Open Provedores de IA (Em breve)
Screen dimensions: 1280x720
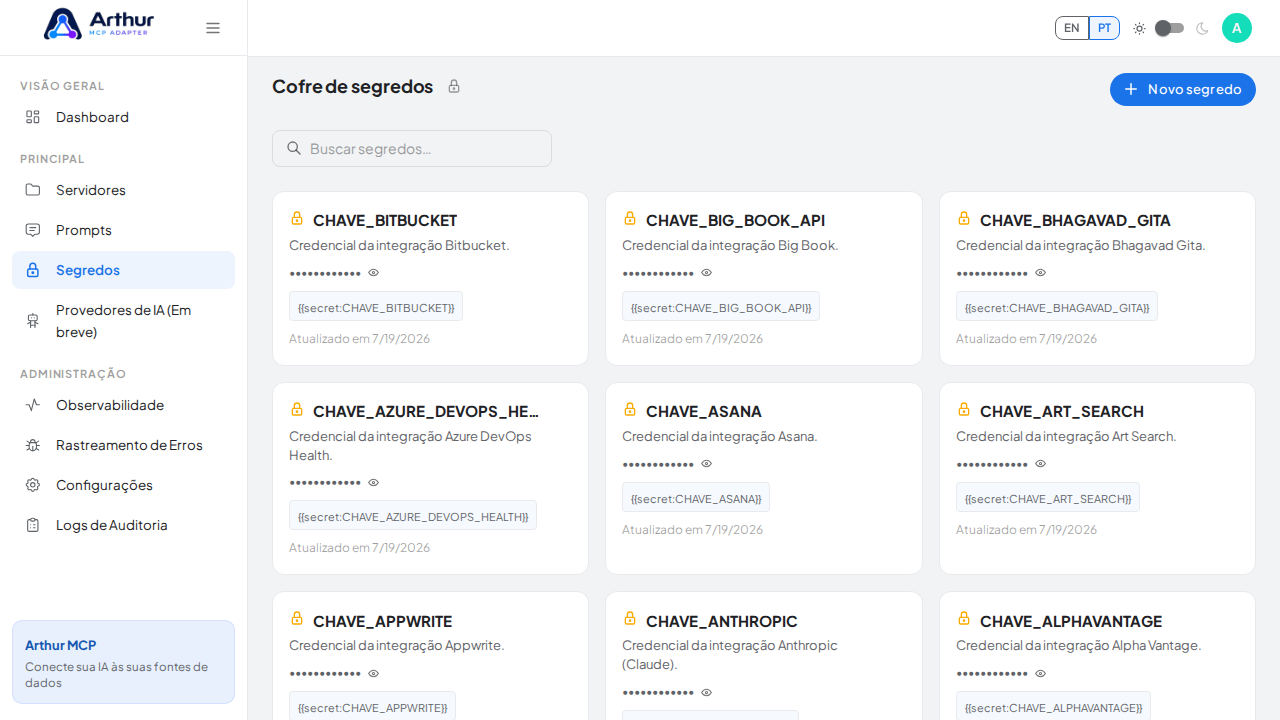click(123, 321)
